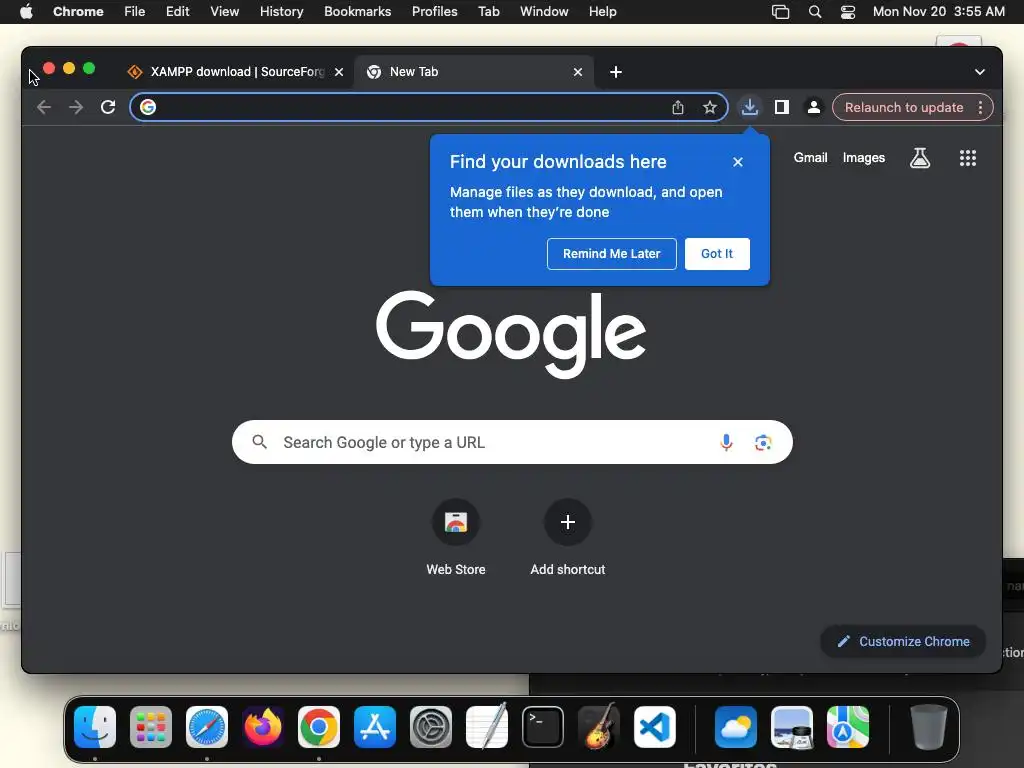
Task: Close the New Tab tab
Action: click(578, 72)
